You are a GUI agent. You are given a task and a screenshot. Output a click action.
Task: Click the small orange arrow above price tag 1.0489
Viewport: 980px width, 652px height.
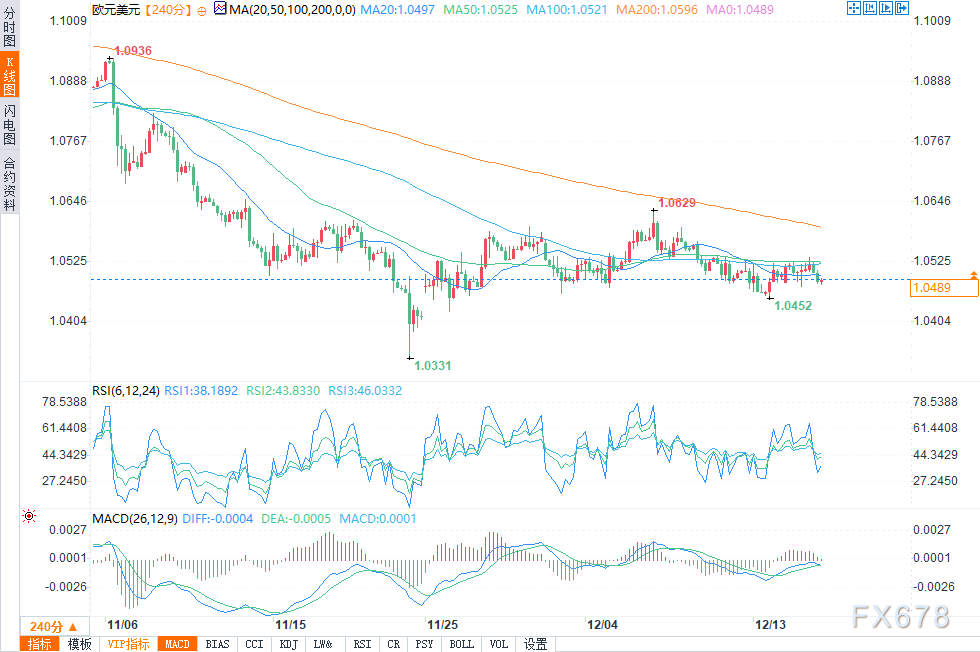[974, 275]
